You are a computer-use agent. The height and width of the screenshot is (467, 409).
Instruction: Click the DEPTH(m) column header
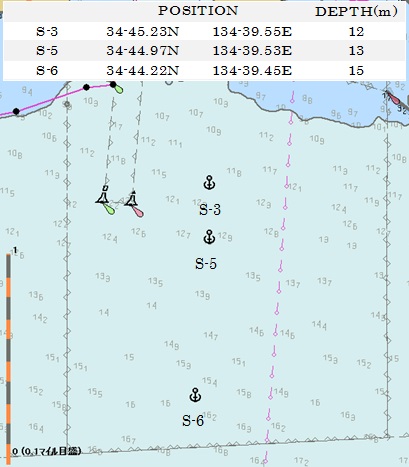(356, 12)
